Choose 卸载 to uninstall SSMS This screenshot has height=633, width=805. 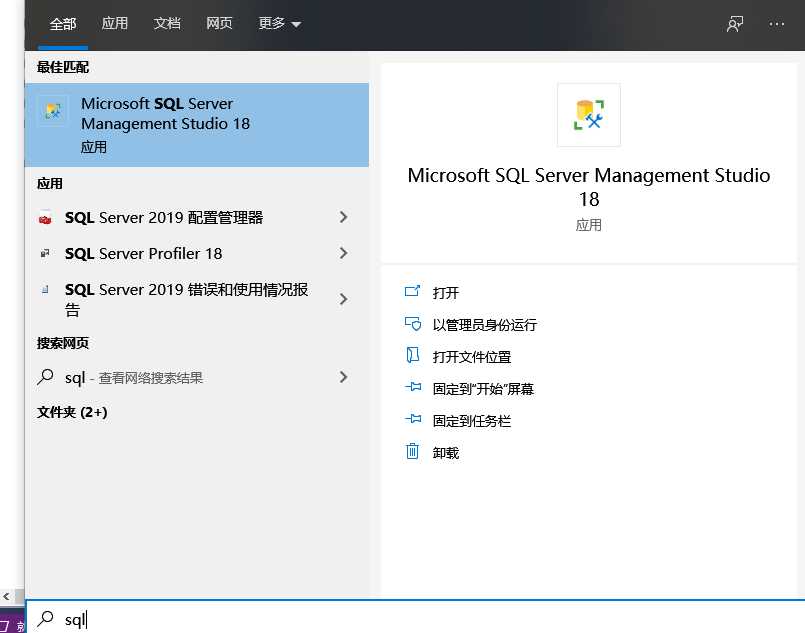(445, 452)
